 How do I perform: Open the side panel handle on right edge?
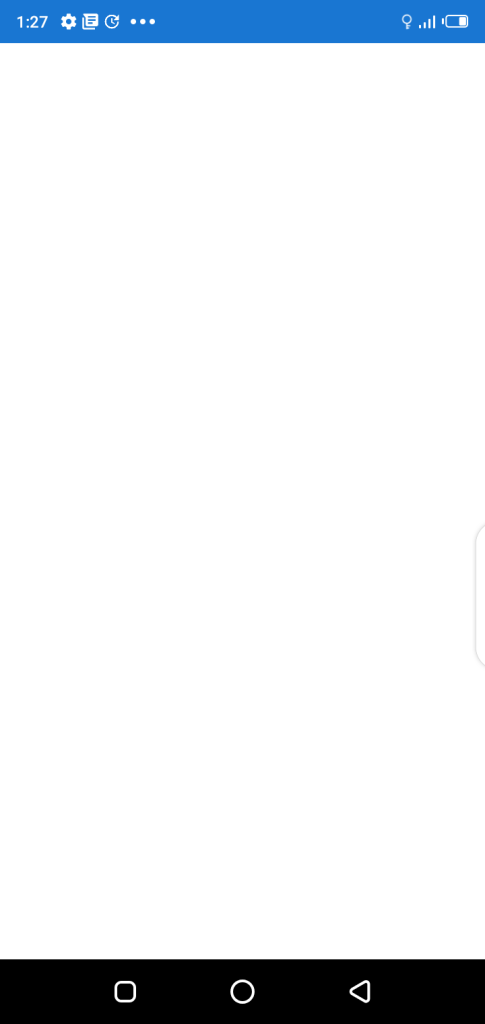coord(480,595)
